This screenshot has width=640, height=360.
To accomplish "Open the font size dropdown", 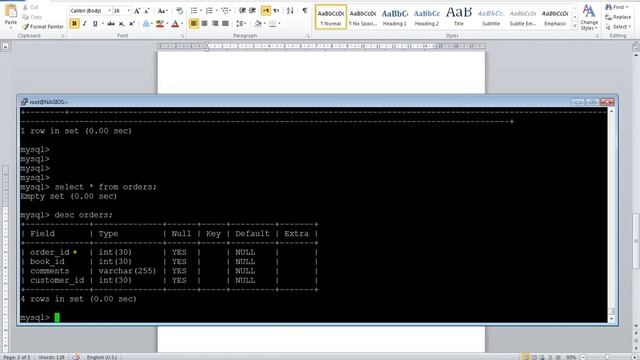I will (129, 11).
